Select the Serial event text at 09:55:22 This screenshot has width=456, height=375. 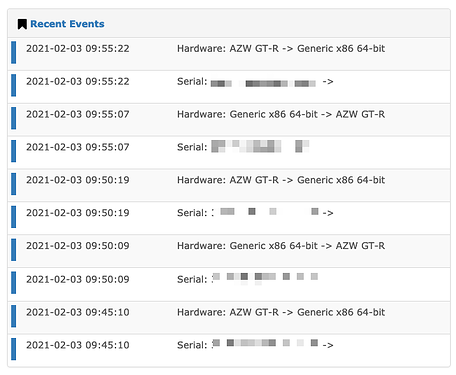[255, 82]
